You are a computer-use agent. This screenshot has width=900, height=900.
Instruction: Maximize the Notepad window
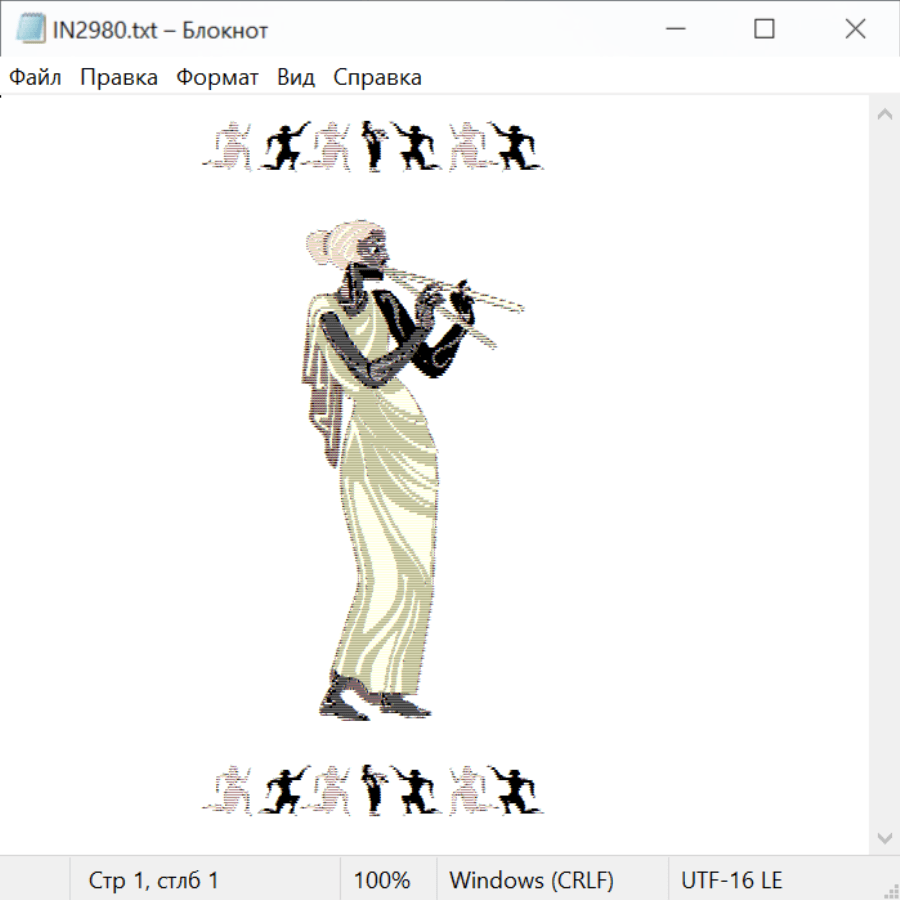(x=764, y=30)
